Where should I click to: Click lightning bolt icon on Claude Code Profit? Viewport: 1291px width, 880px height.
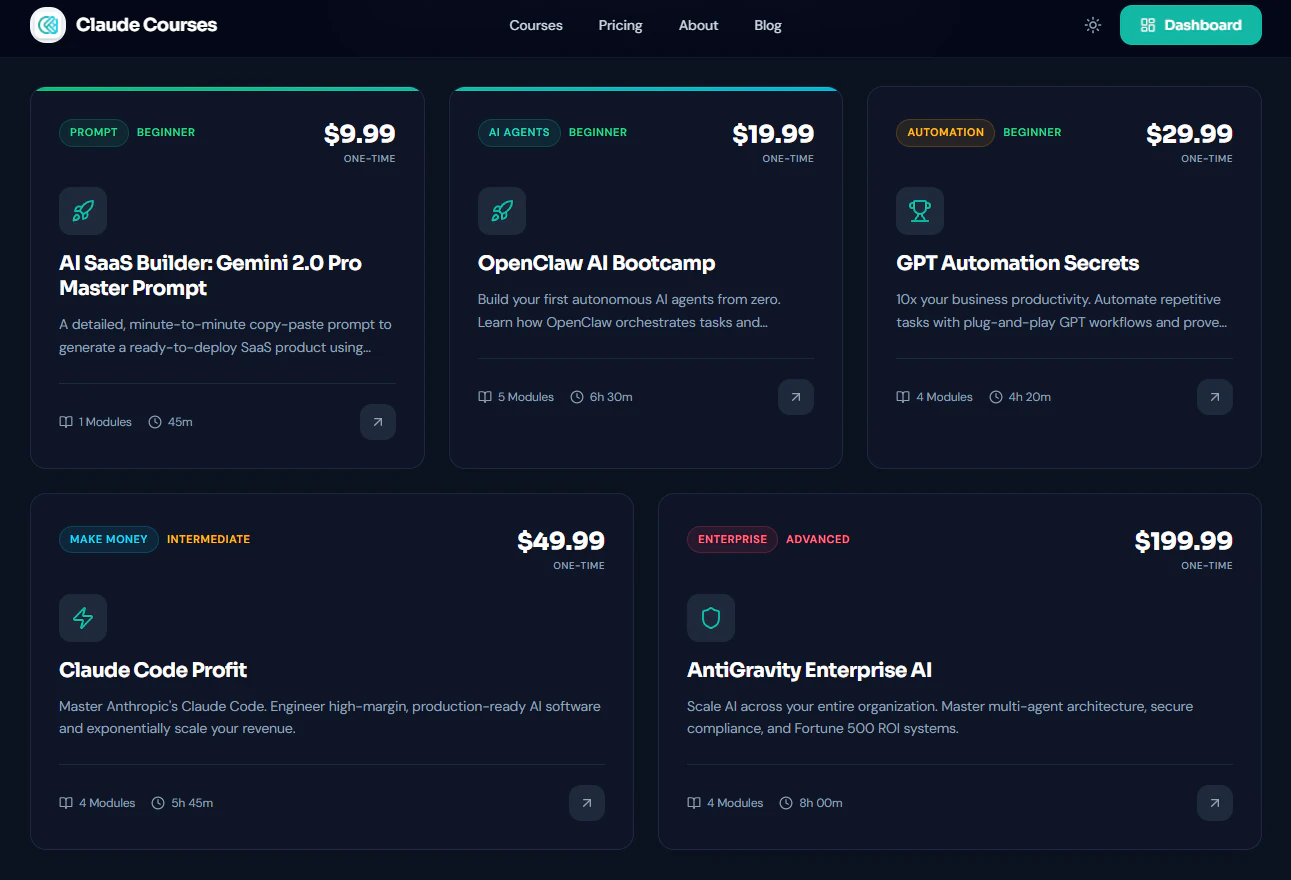click(83, 618)
